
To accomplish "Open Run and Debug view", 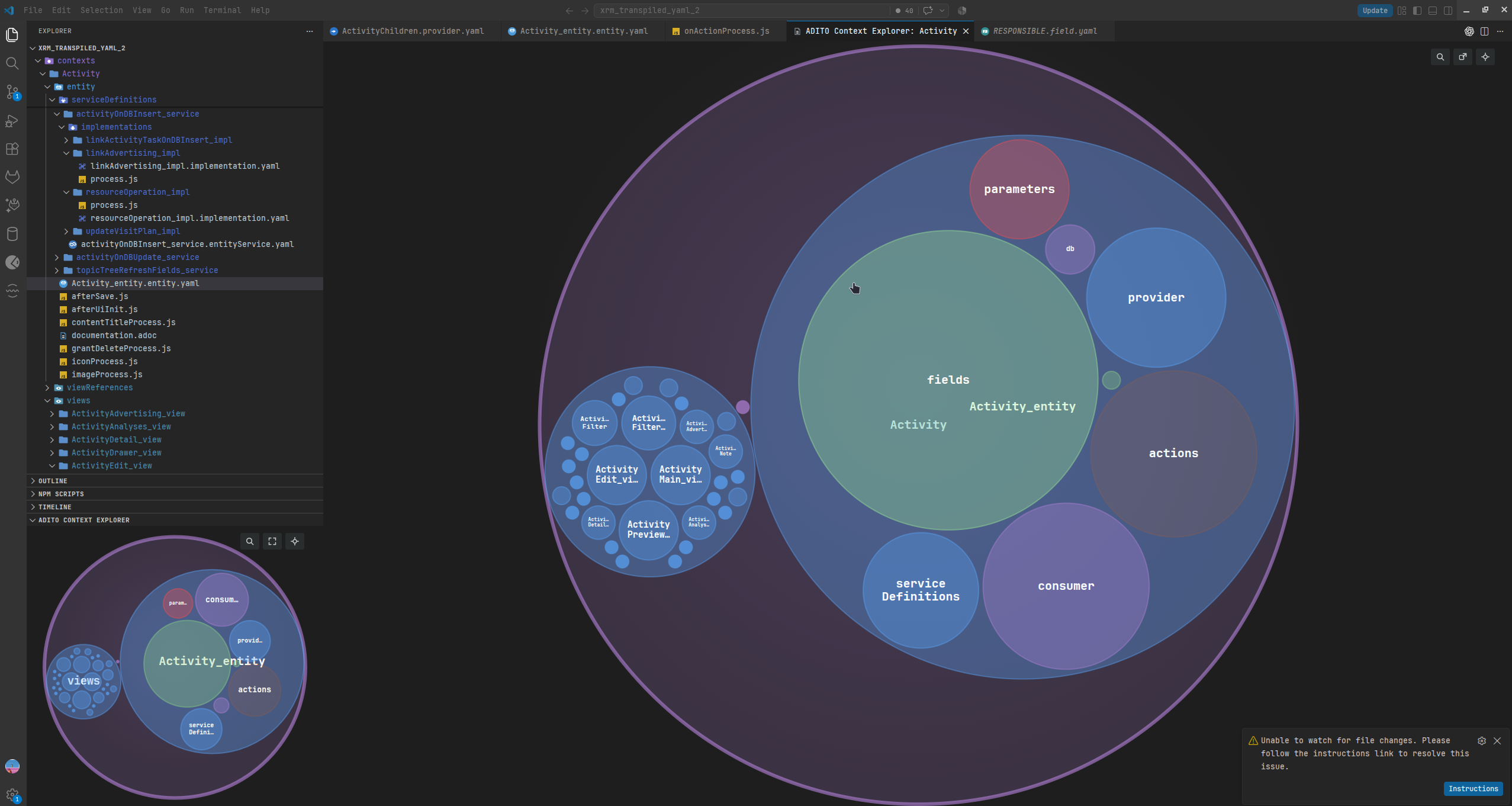I will coord(12,121).
